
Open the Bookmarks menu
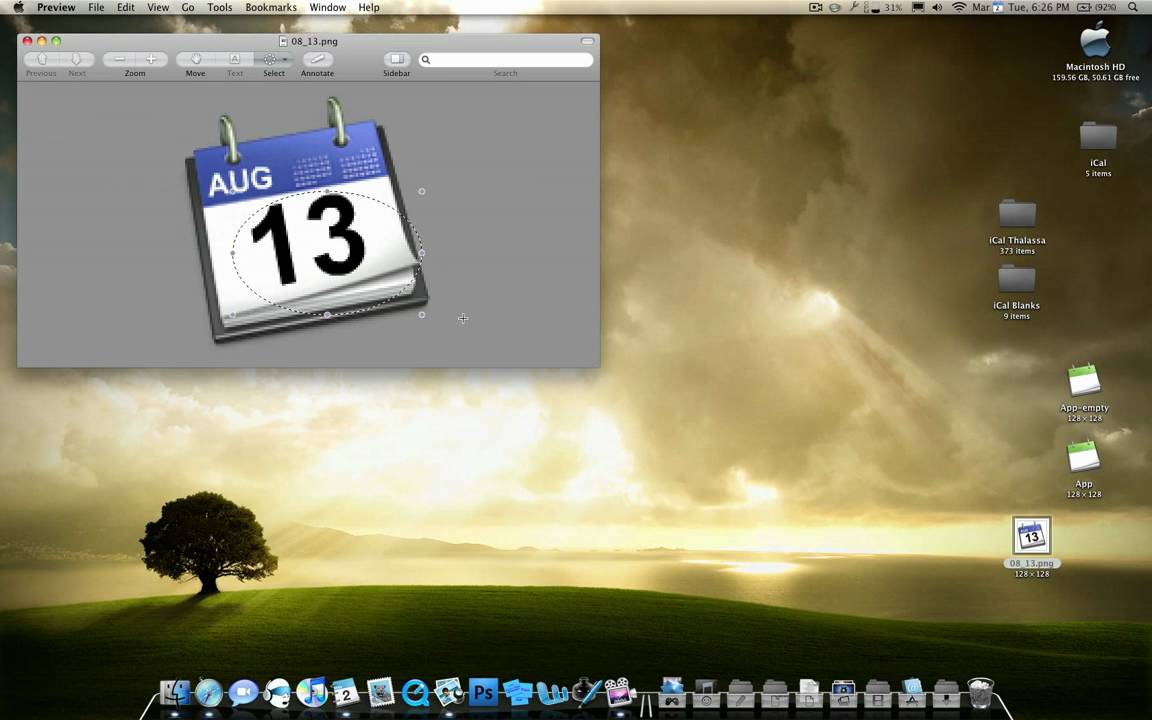tap(270, 7)
